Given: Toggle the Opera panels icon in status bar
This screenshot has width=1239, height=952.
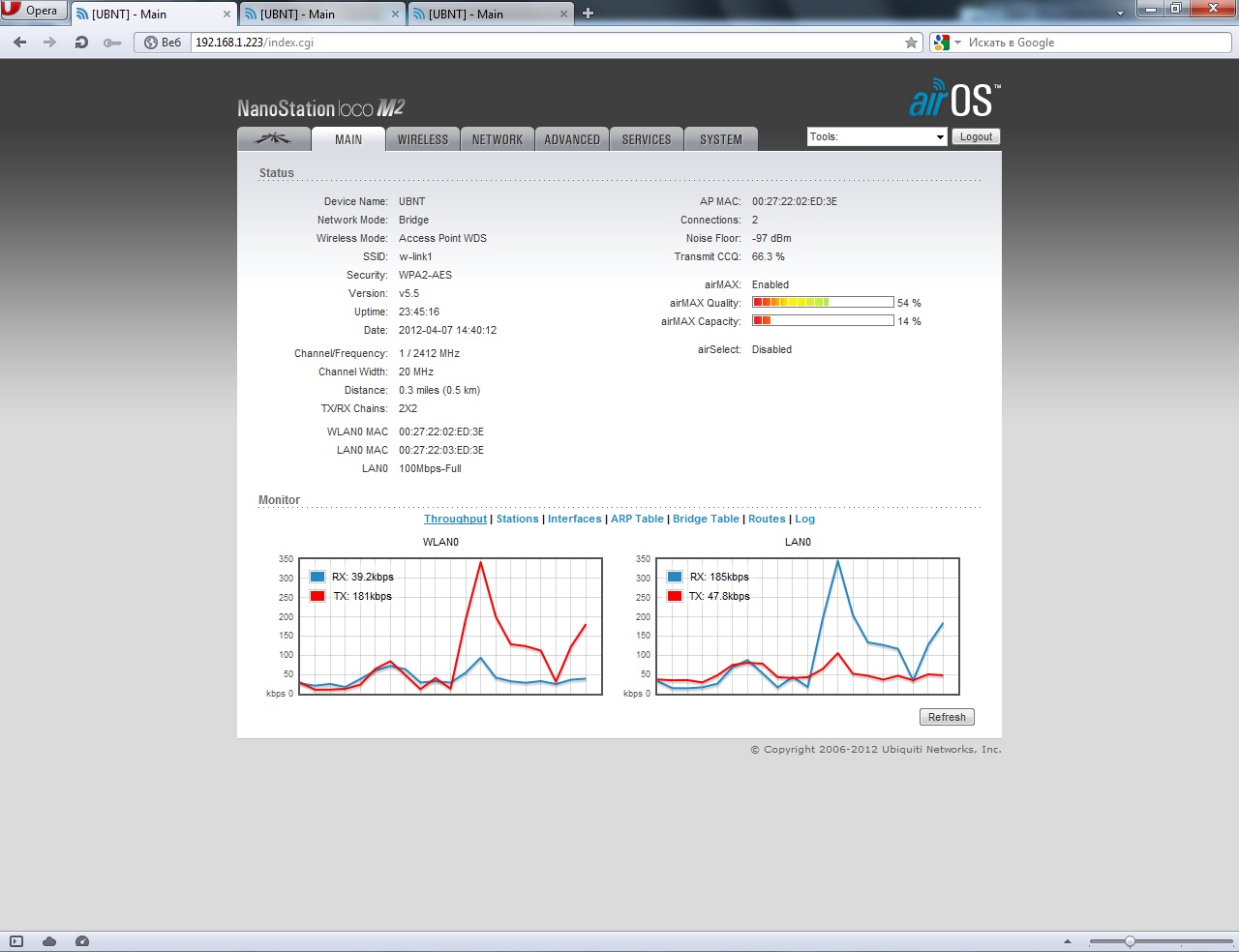Looking at the screenshot, I should click(15, 941).
